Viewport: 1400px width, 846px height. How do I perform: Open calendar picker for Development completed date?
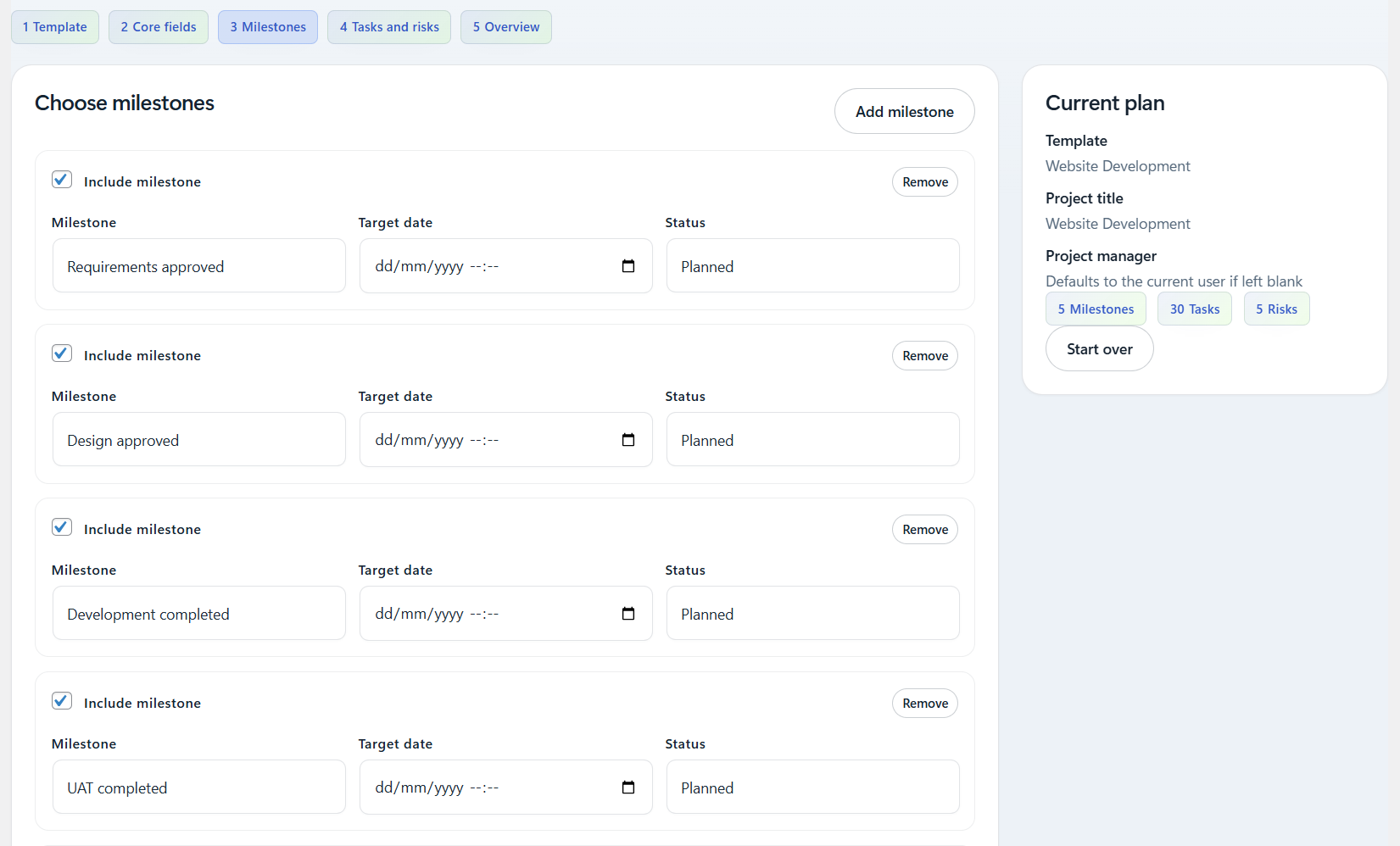[628, 614]
